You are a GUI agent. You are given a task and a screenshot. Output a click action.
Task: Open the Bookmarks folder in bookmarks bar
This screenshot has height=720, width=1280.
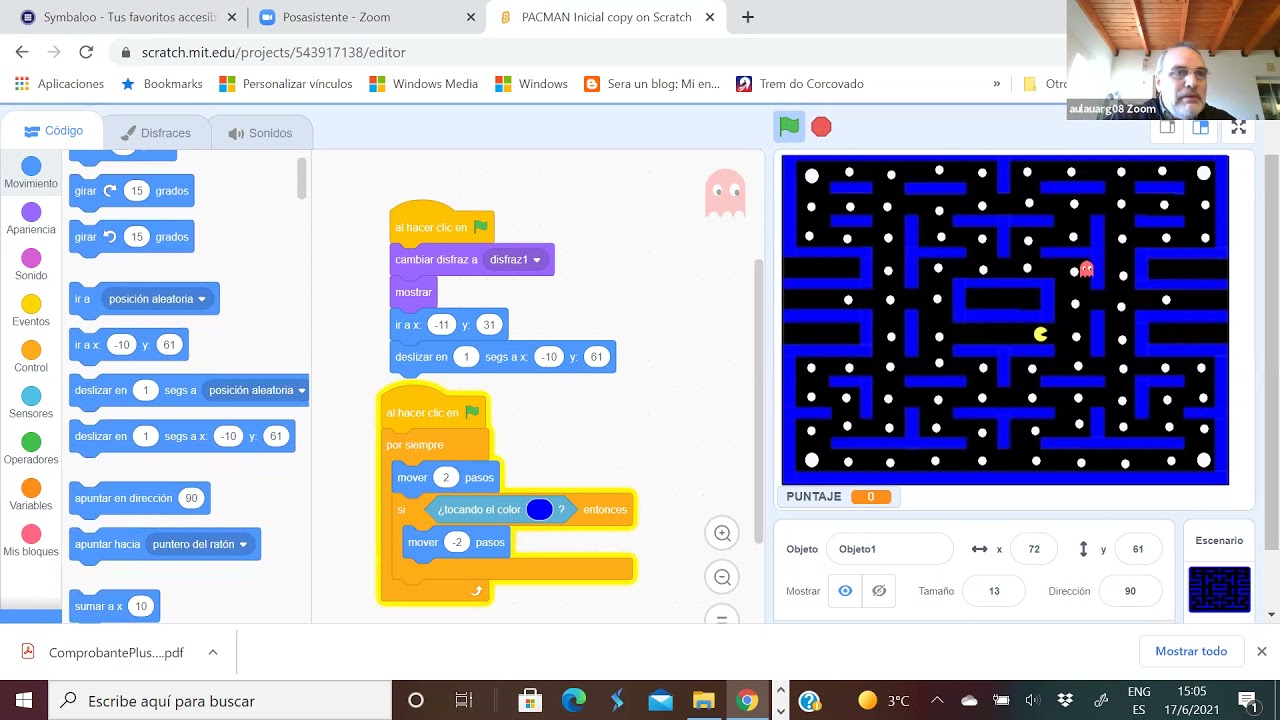pyautogui.click(x=162, y=84)
